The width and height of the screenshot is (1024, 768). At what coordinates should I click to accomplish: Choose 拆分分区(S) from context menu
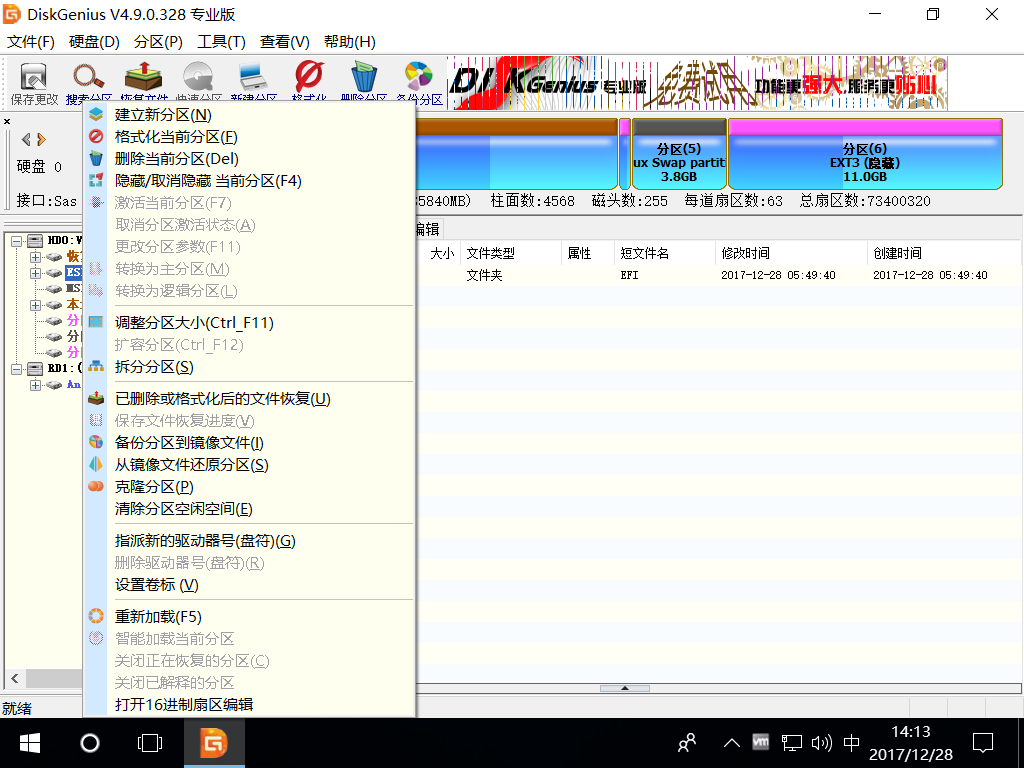(249, 367)
